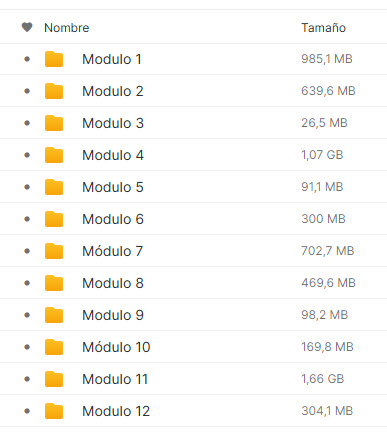Select the 985,1 MB size cell
This screenshot has height=447, width=387.
pyautogui.click(x=327, y=59)
